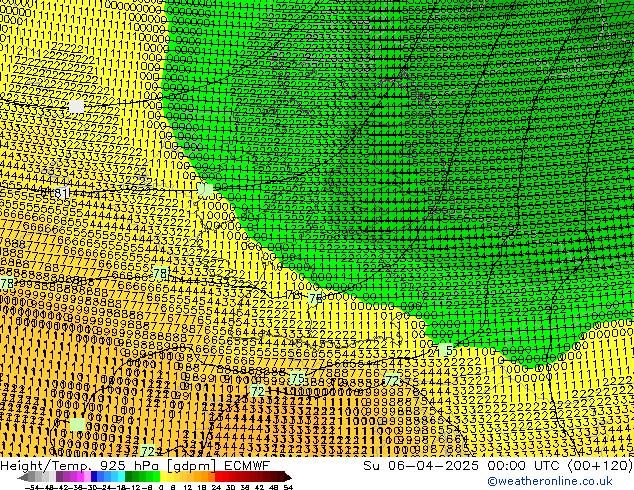634x490 pixels.
Task: Click the dark brown right arrow end of the legend
Action: point(288,477)
